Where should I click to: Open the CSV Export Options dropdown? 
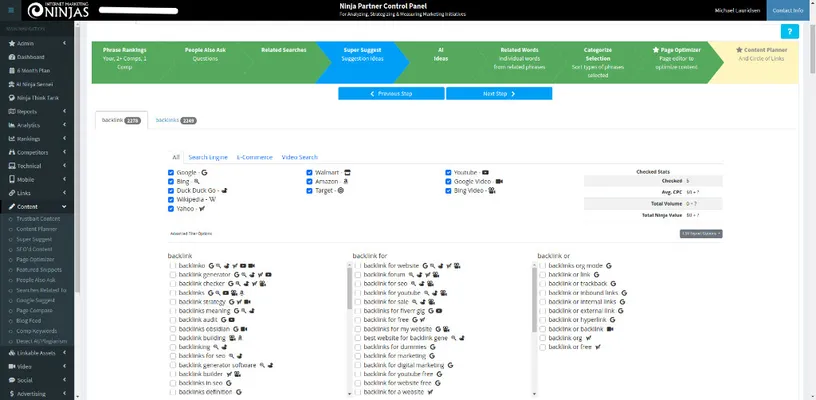(700, 233)
